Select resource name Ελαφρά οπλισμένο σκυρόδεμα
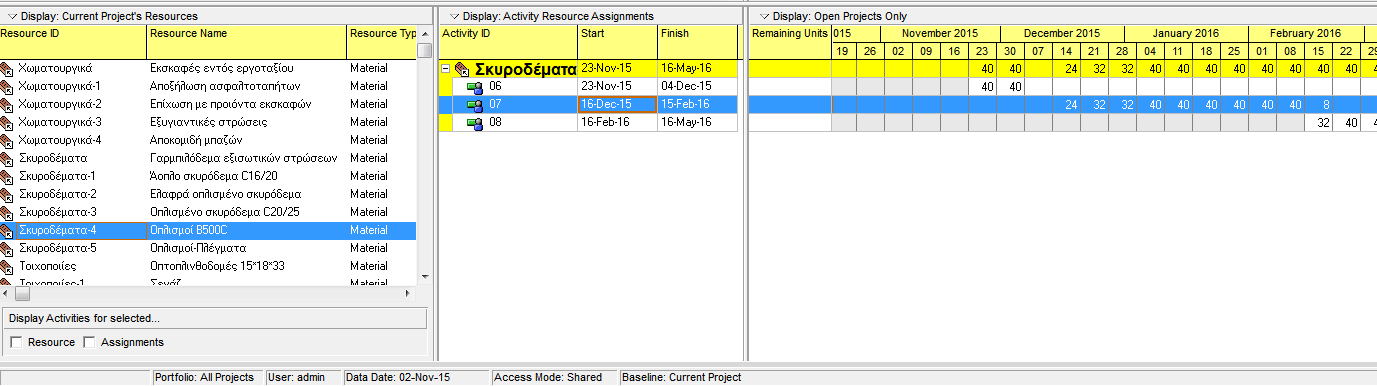The image size is (1377, 386). [225, 195]
